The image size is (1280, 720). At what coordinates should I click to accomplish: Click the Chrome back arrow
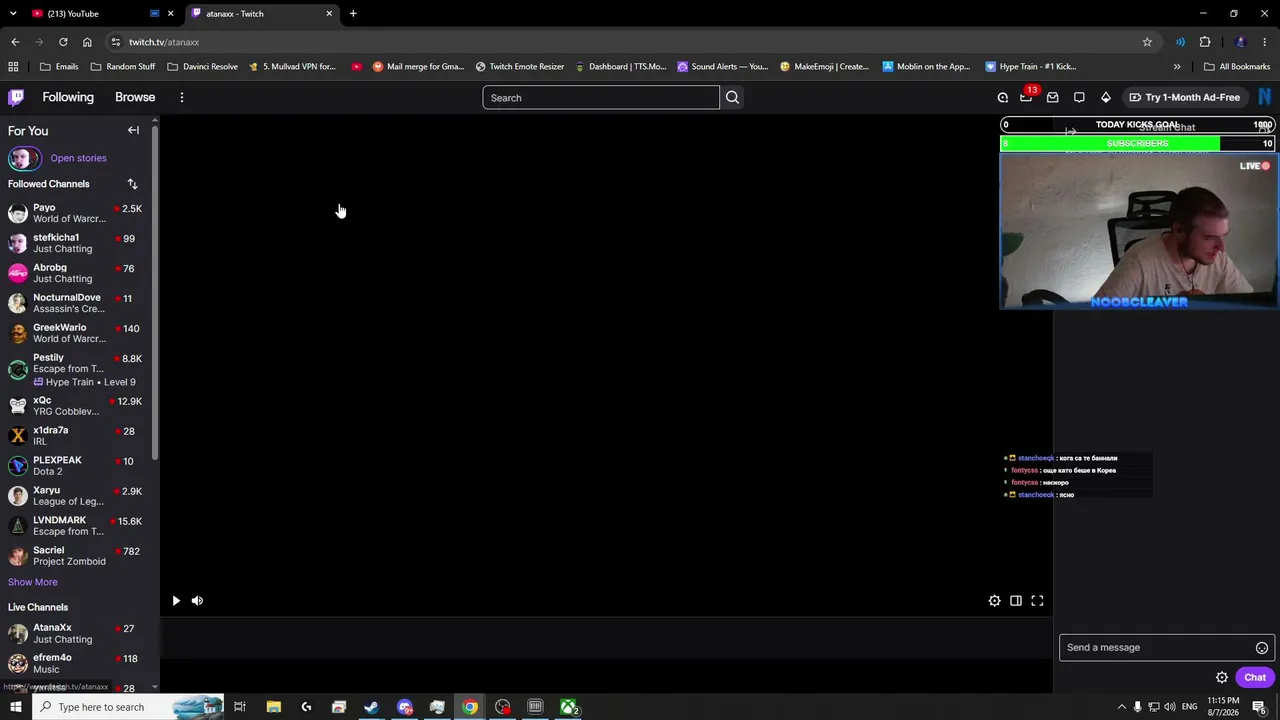point(15,42)
